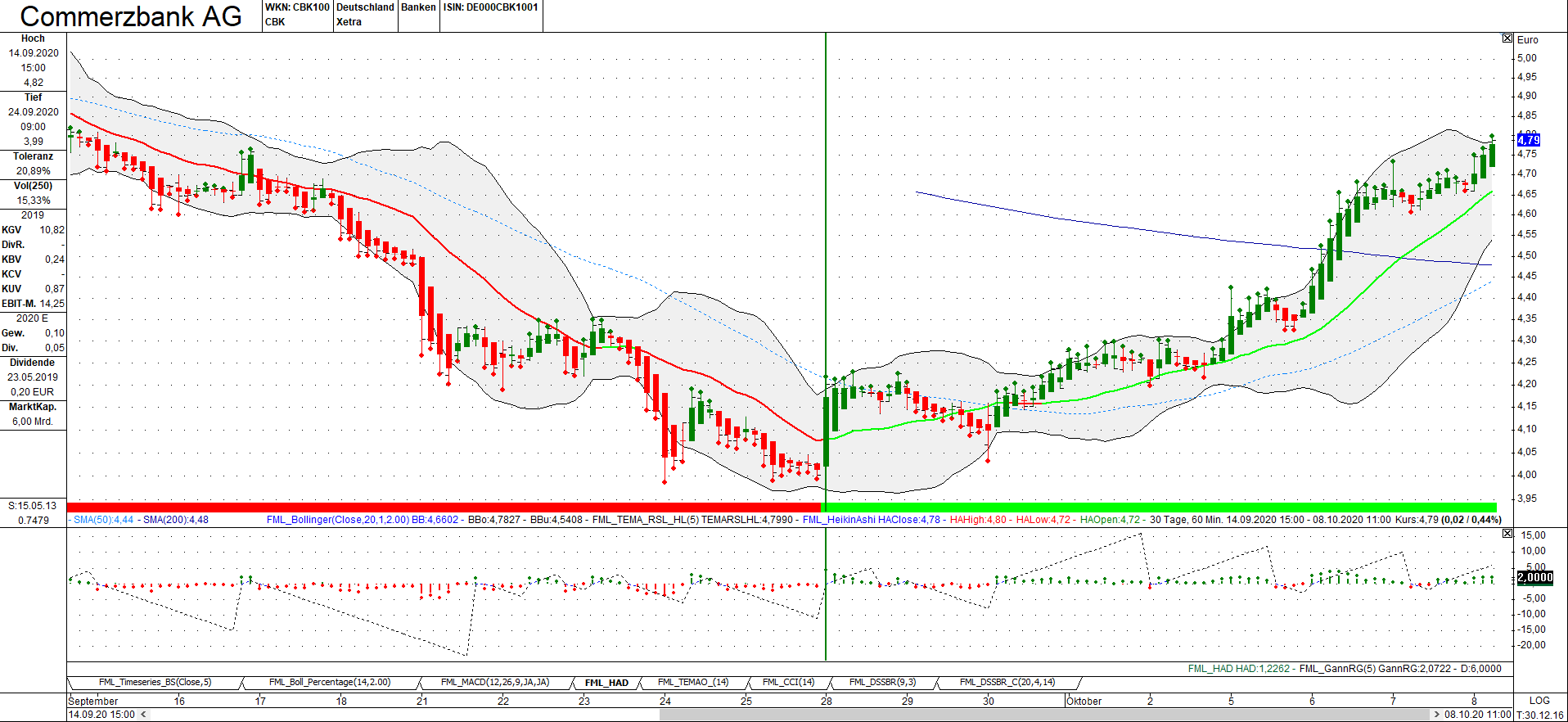The height and width of the screenshot is (722, 1568).
Task: Click the Banken sector field
Action: tap(418, 7)
